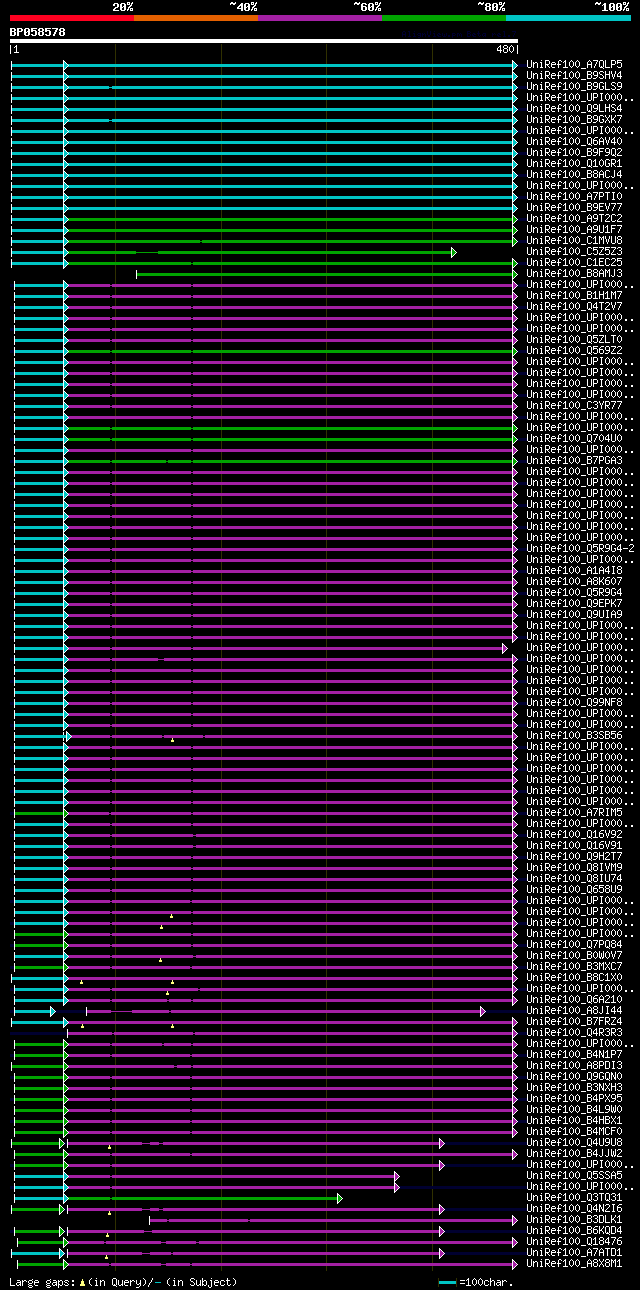Screen dimensions: 640x1290
Task: Click the Large gaps legend text
Action: (123, 1282)
